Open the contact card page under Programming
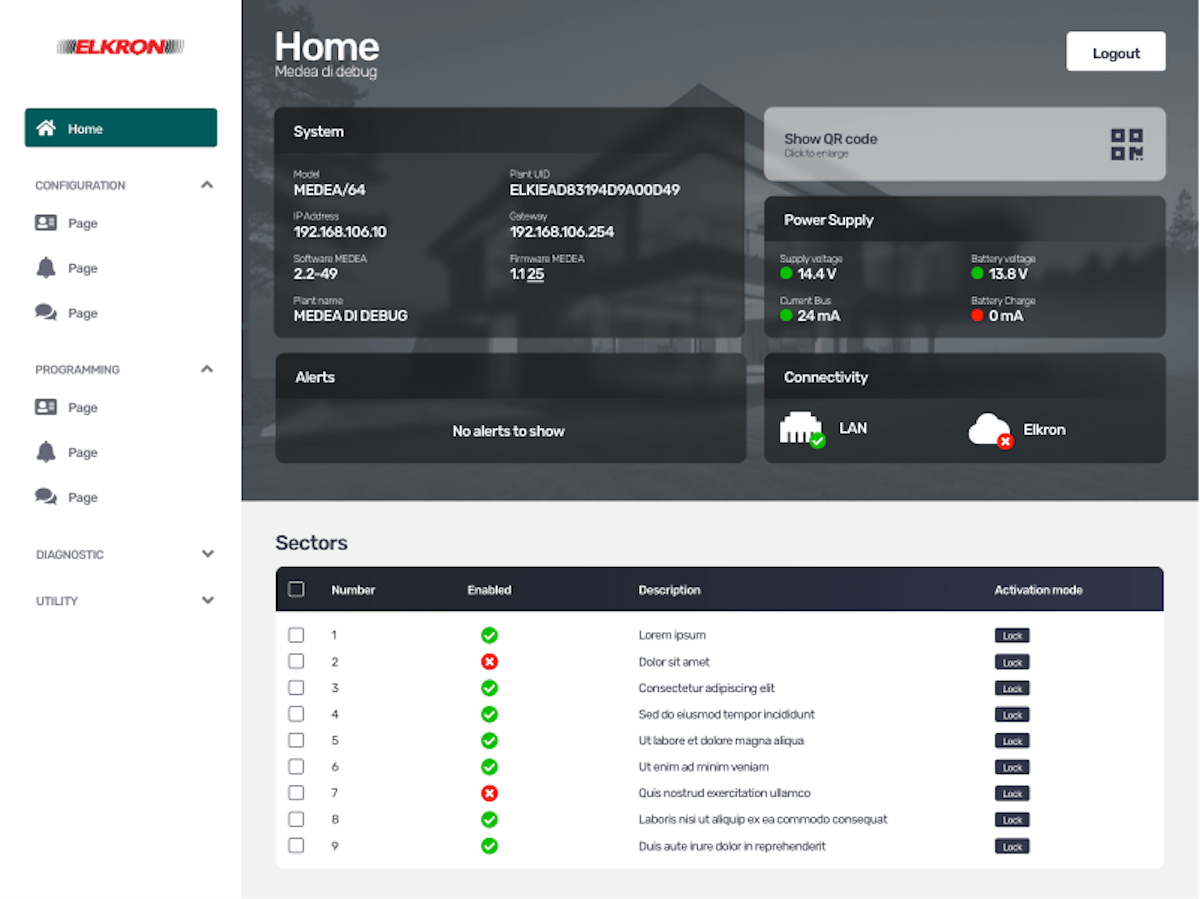1200x899 pixels. pos(46,407)
